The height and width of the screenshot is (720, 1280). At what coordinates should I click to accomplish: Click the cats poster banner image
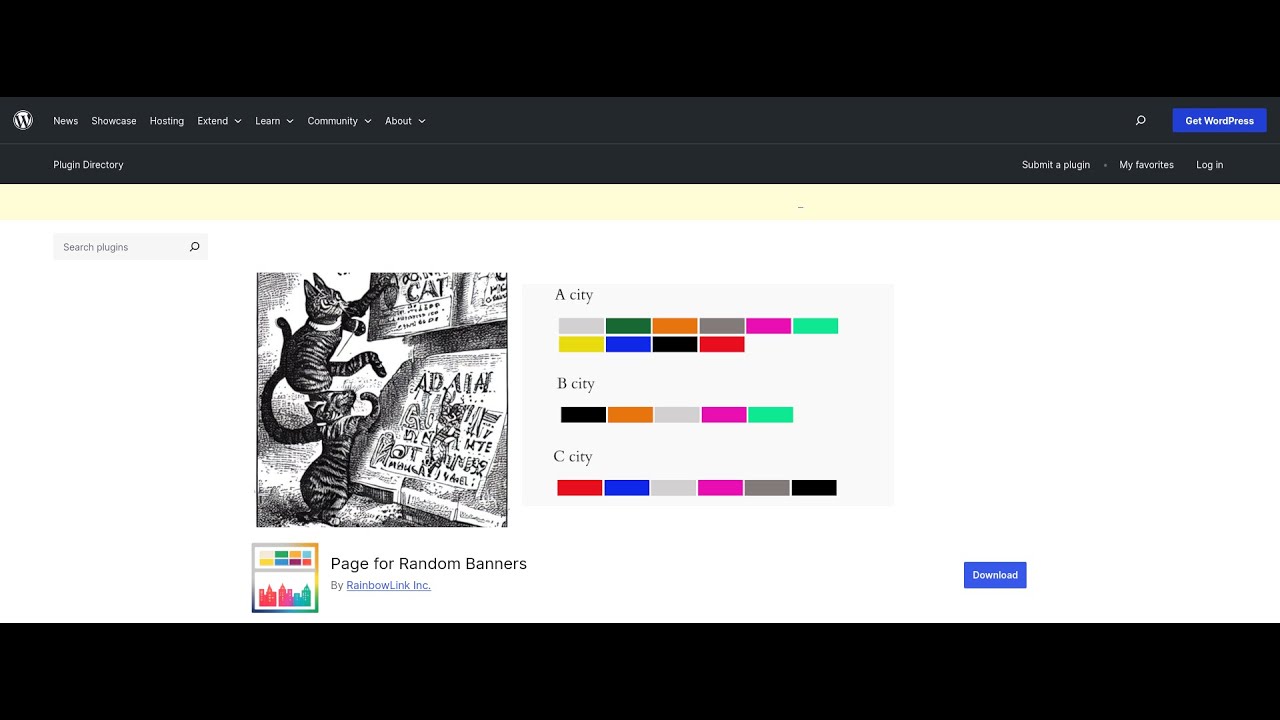[x=382, y=400]
